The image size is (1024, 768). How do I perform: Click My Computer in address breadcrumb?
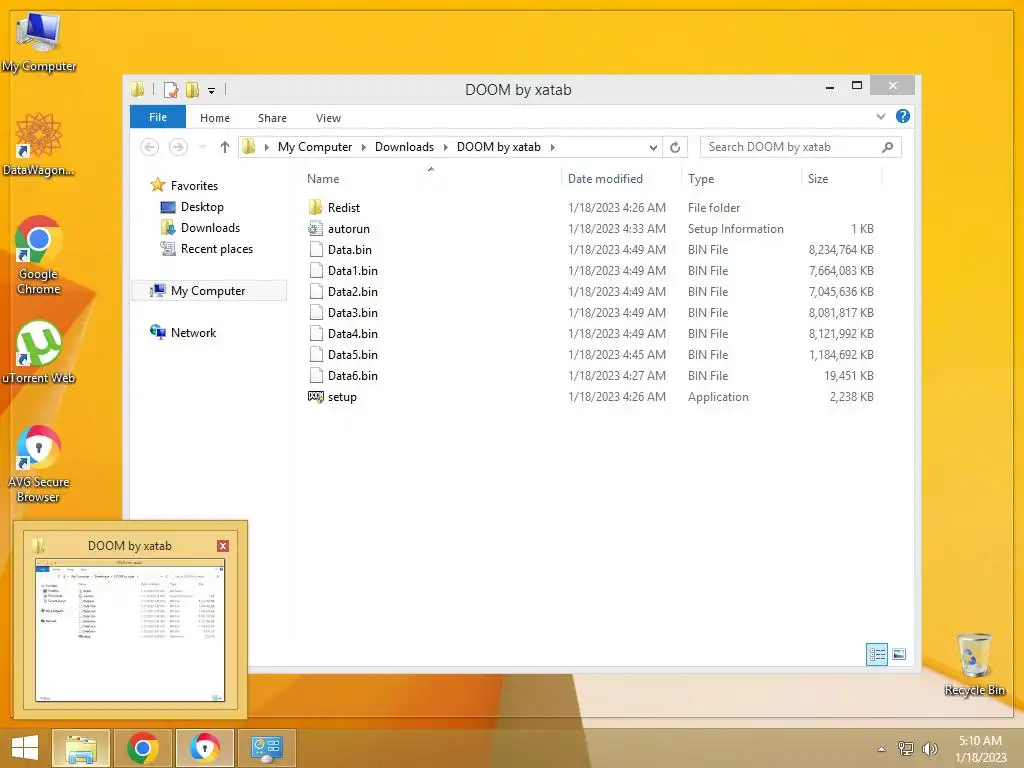point(315,147)
